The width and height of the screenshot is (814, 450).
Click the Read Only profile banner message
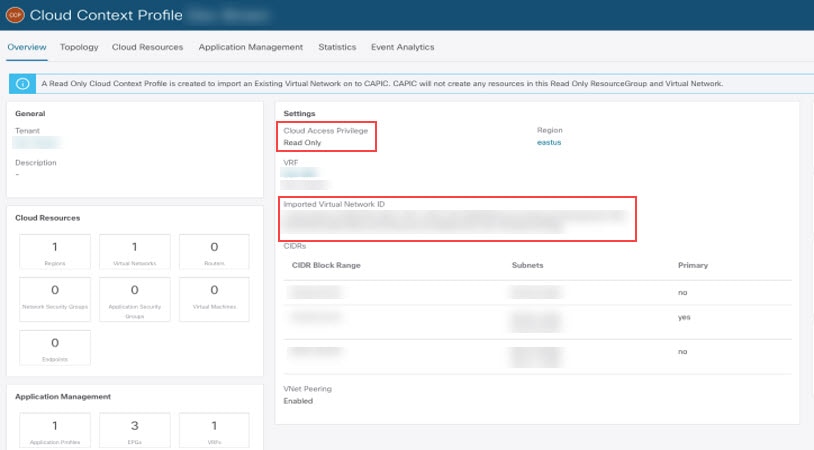point(382,84)
